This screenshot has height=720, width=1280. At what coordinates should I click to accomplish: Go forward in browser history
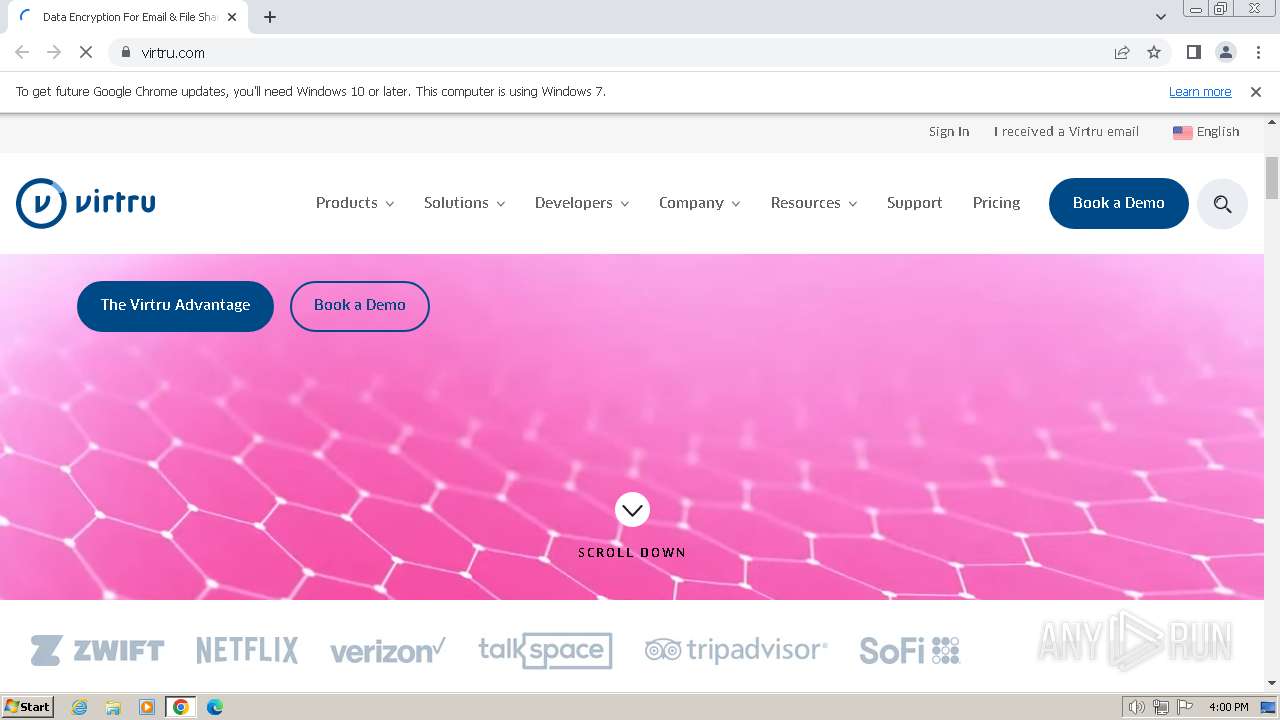click(54, 52)
